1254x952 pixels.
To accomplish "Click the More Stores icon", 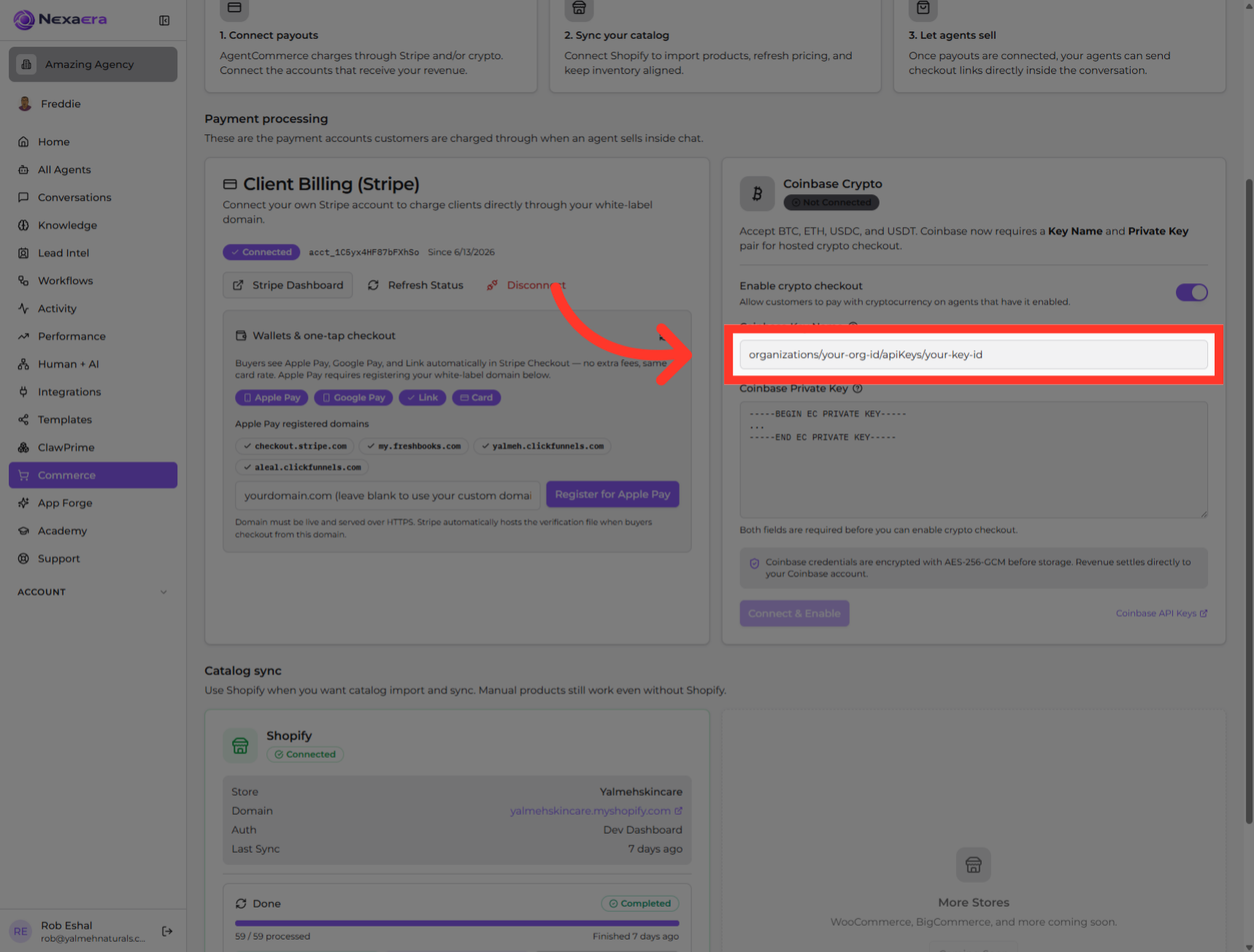I will [x=974, y=865].
